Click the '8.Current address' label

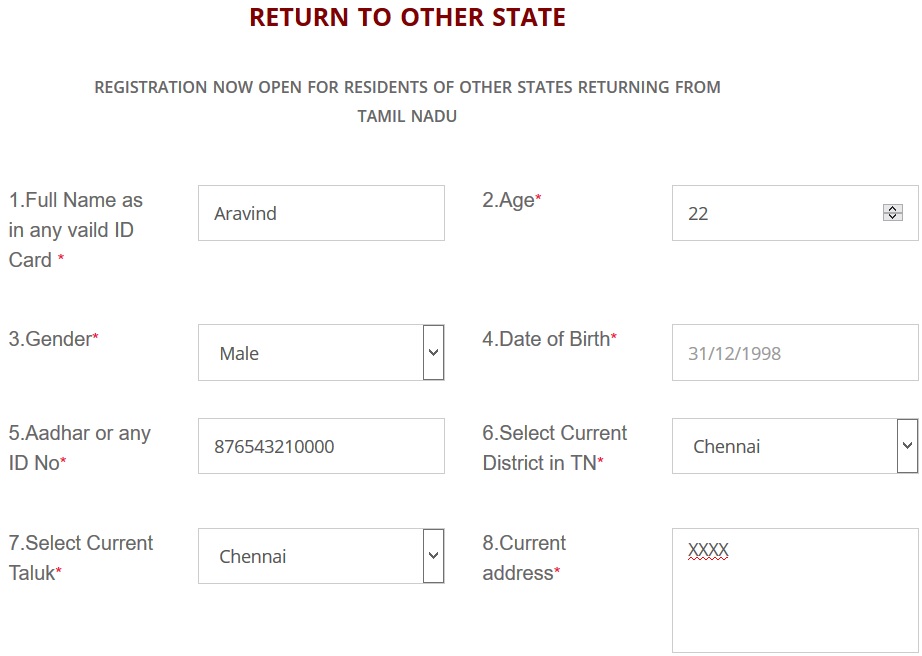coord(523,557)
